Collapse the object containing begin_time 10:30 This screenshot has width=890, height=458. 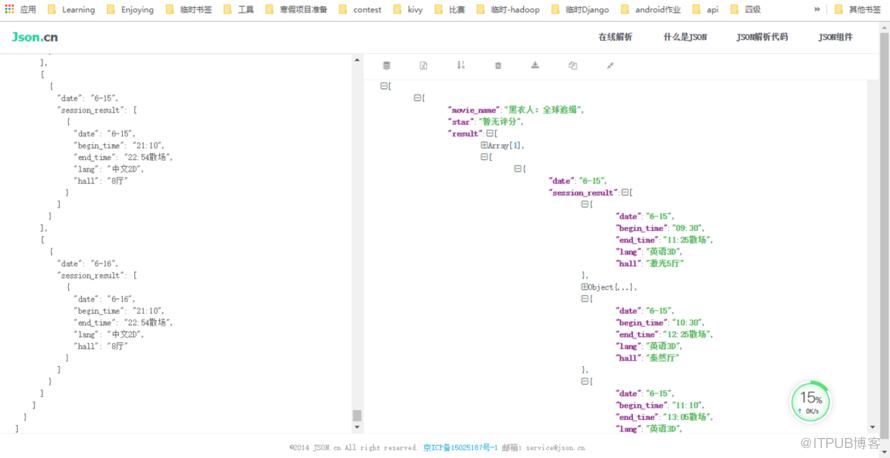click(x=584, y=299)
